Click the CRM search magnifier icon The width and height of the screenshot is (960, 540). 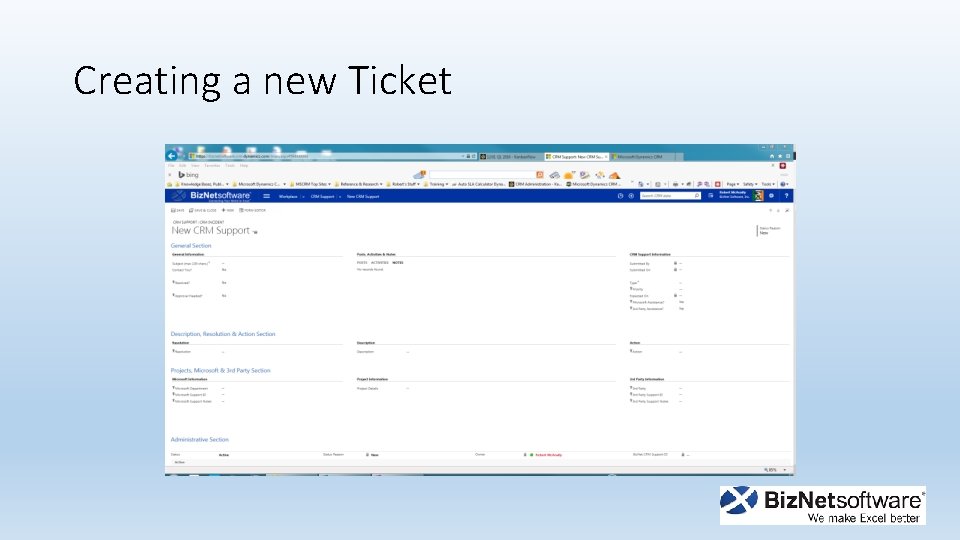click(697, 196)
